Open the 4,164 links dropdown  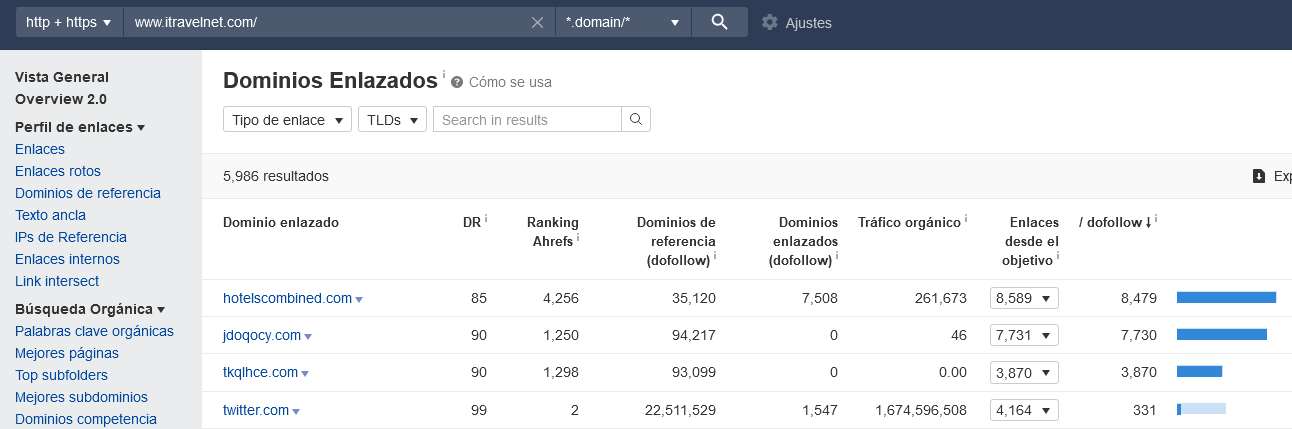(x=1024, y=410)
